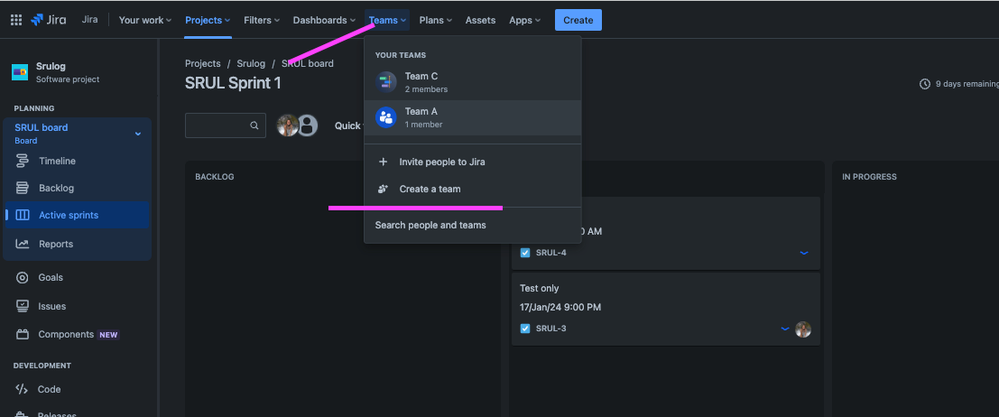Select Team C from Your Teams
Screen dimensions: 999x417
click(473, 82)
